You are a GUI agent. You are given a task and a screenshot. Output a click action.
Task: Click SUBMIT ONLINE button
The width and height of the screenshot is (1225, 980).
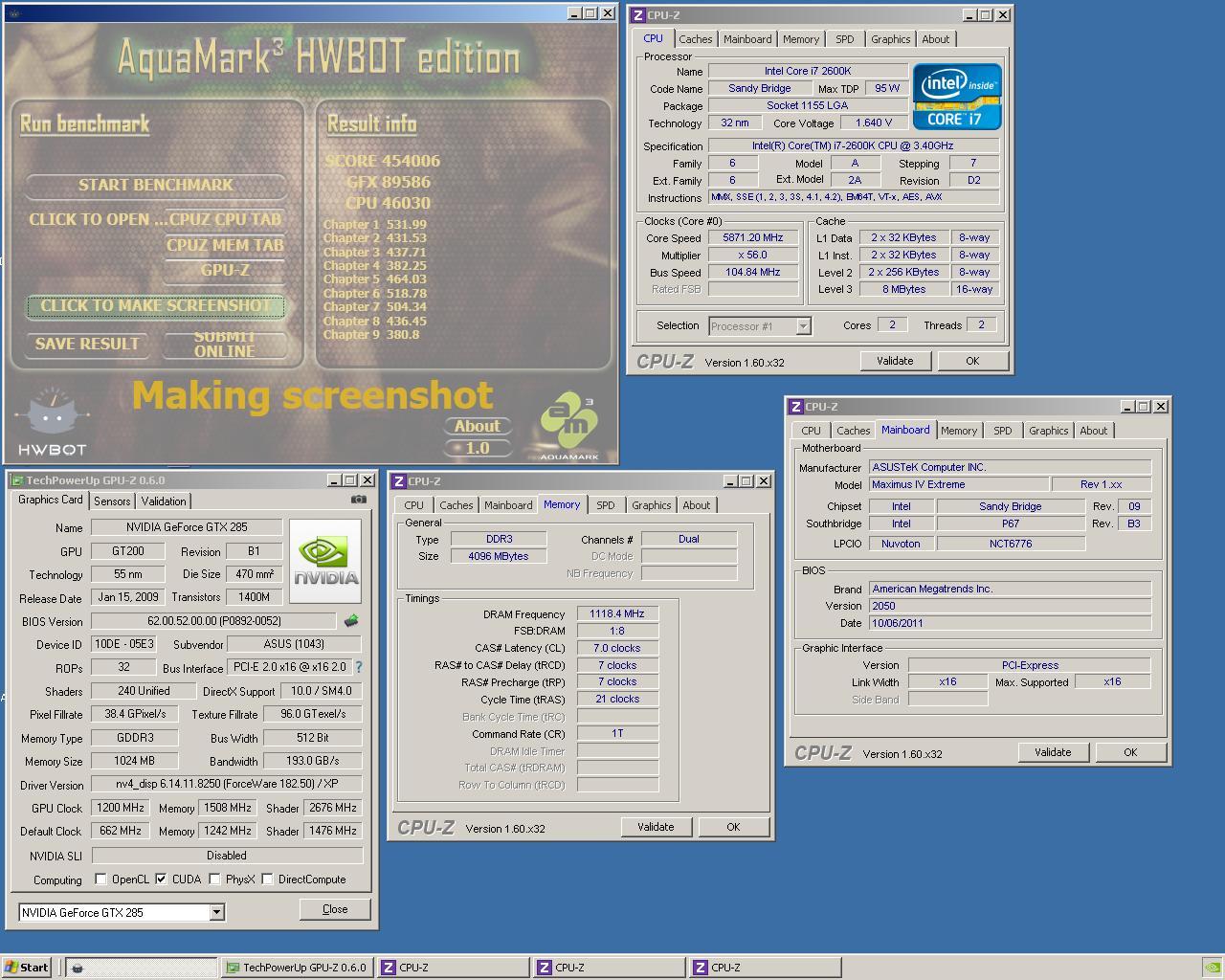tap(225, 344)
